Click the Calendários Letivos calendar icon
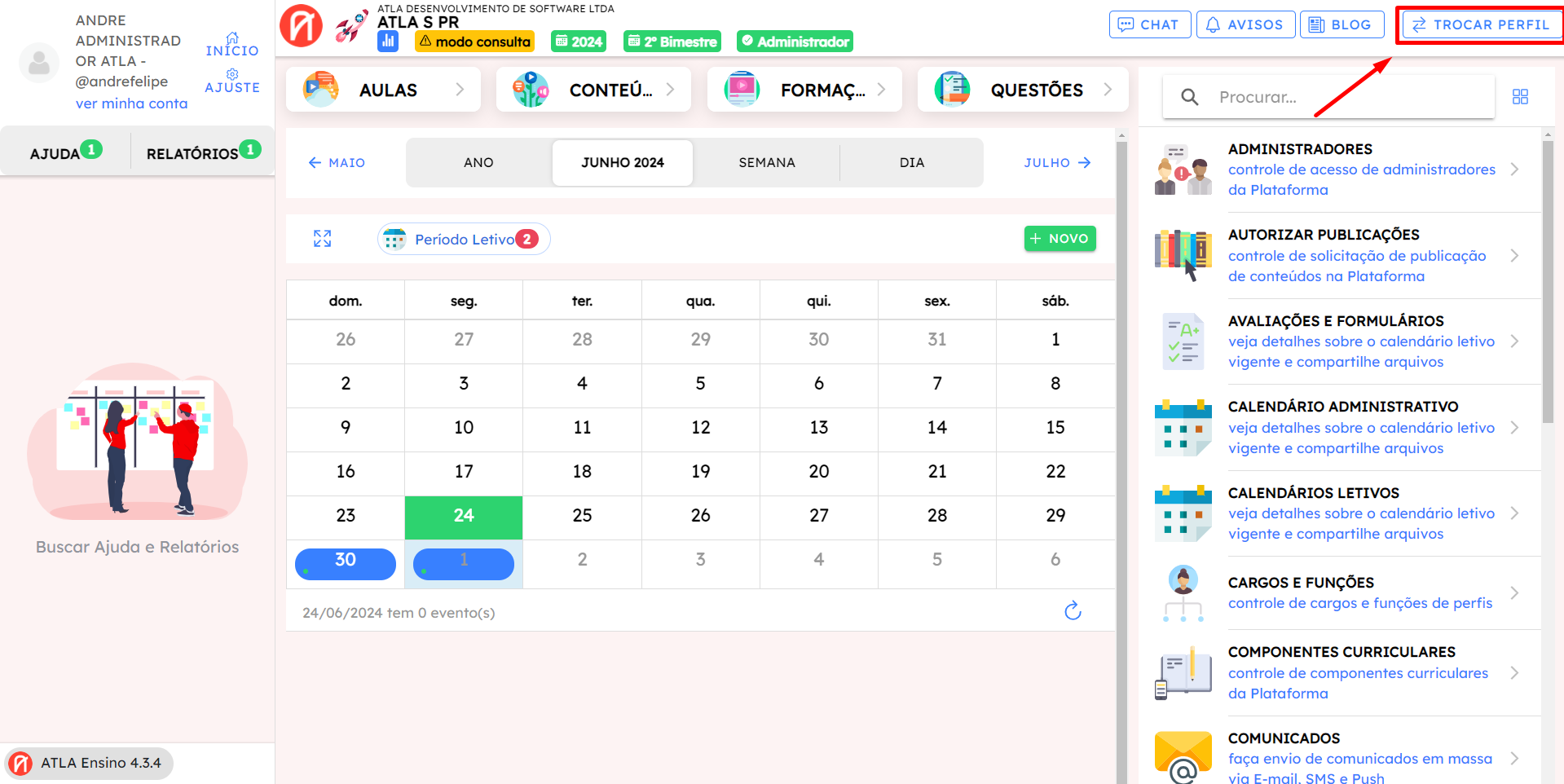Screen dimensions: 1564x784 (x=1183, y=513)
